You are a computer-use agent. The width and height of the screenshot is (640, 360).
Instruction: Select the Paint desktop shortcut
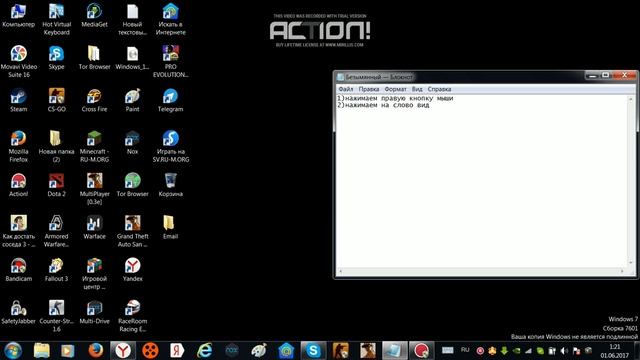pos(132,100)
